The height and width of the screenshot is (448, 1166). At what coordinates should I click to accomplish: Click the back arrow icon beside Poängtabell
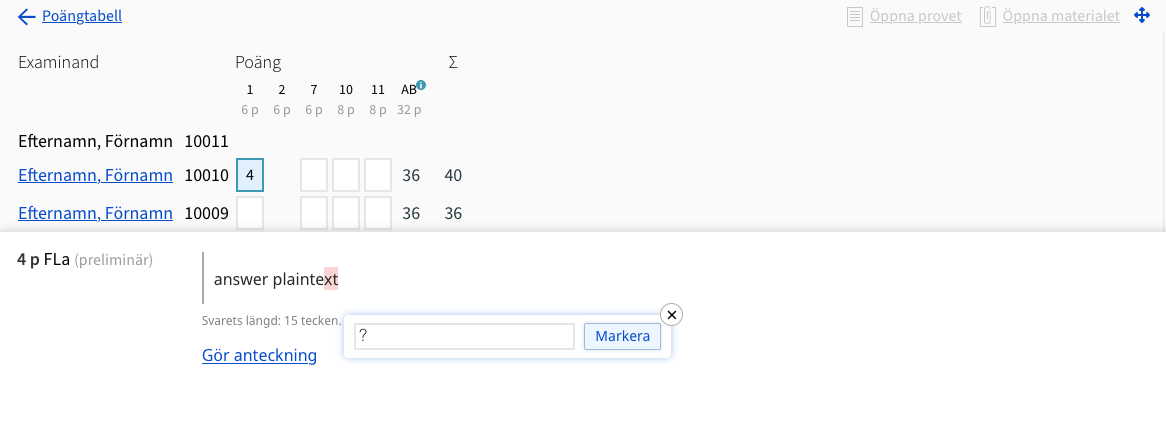27,16
